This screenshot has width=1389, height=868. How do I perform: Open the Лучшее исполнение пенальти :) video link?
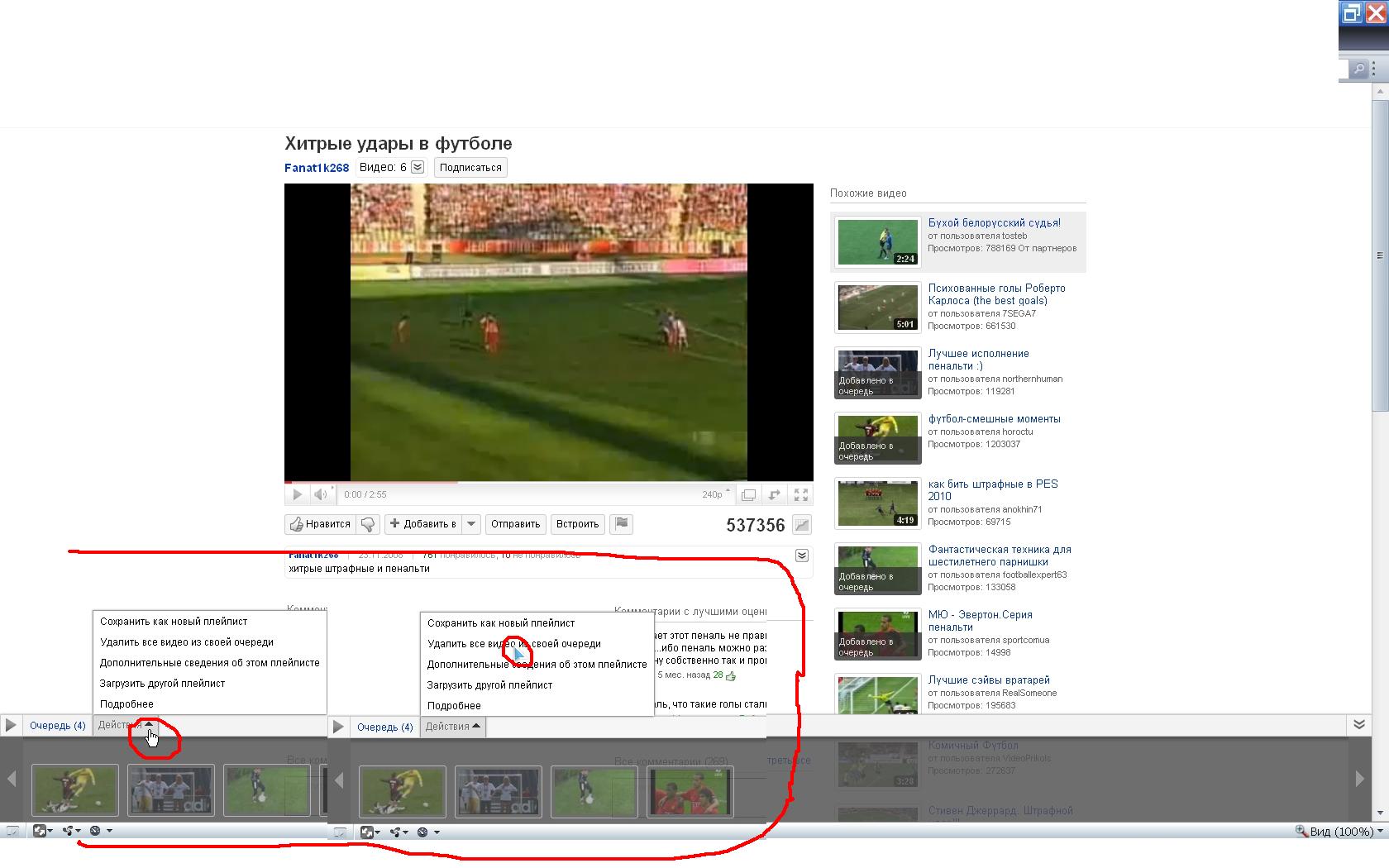point(978,360)
